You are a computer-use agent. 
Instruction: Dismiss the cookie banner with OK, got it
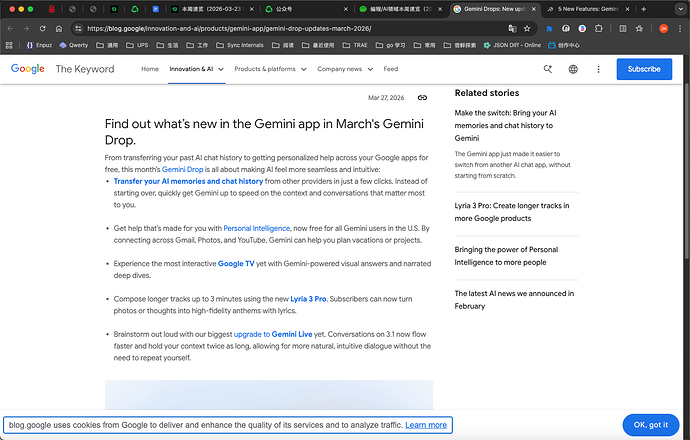[650, 424]
